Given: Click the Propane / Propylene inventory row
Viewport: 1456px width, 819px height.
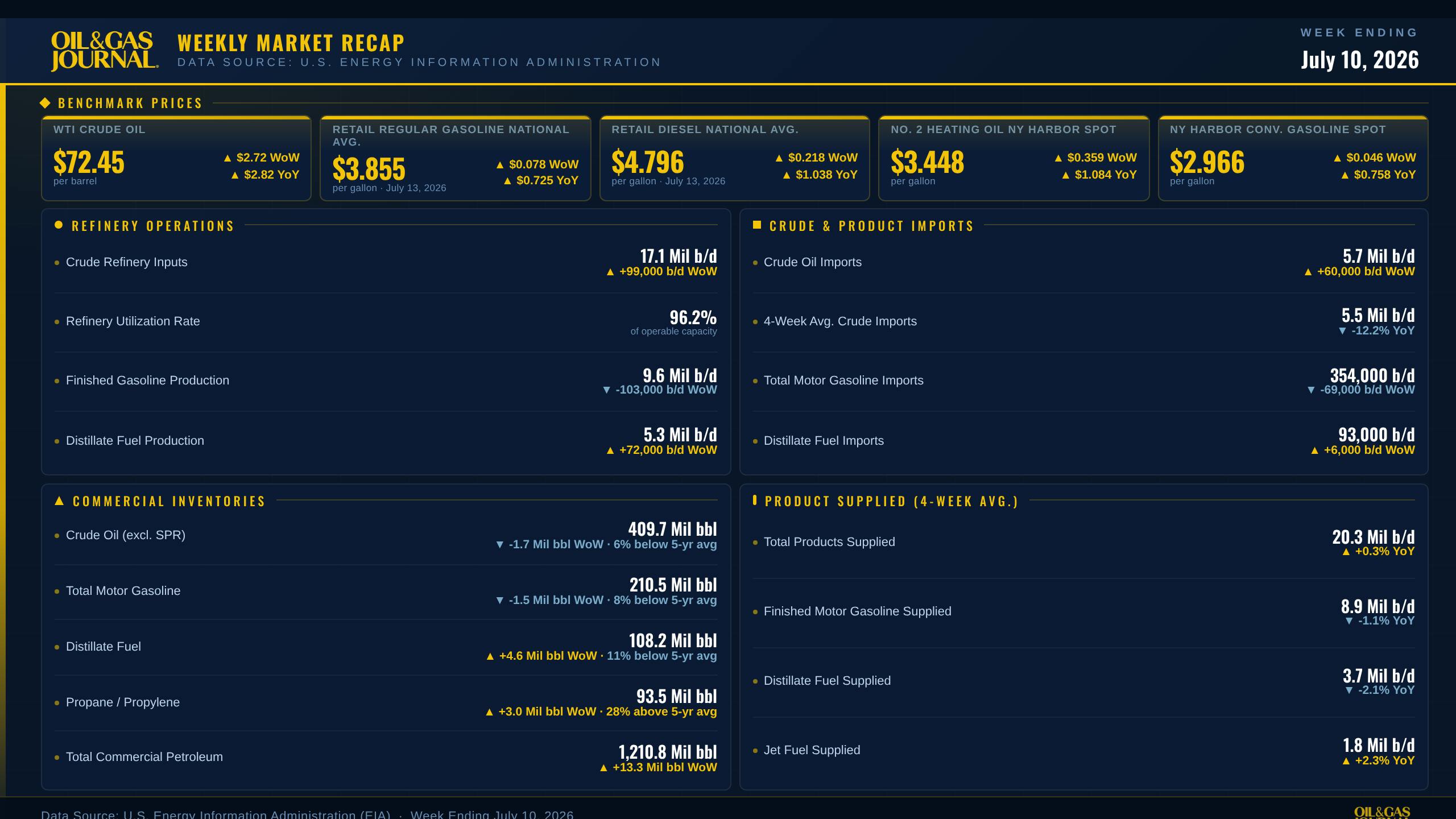Looking at the screenshot, I should pos(386,703).
